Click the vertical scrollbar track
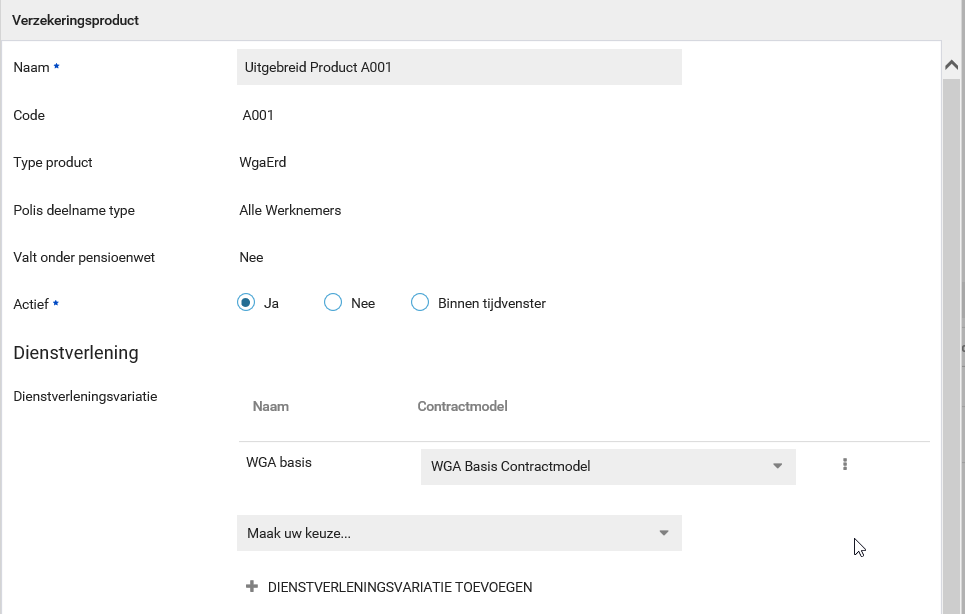 pyautogui.click(x=952, y=350)
